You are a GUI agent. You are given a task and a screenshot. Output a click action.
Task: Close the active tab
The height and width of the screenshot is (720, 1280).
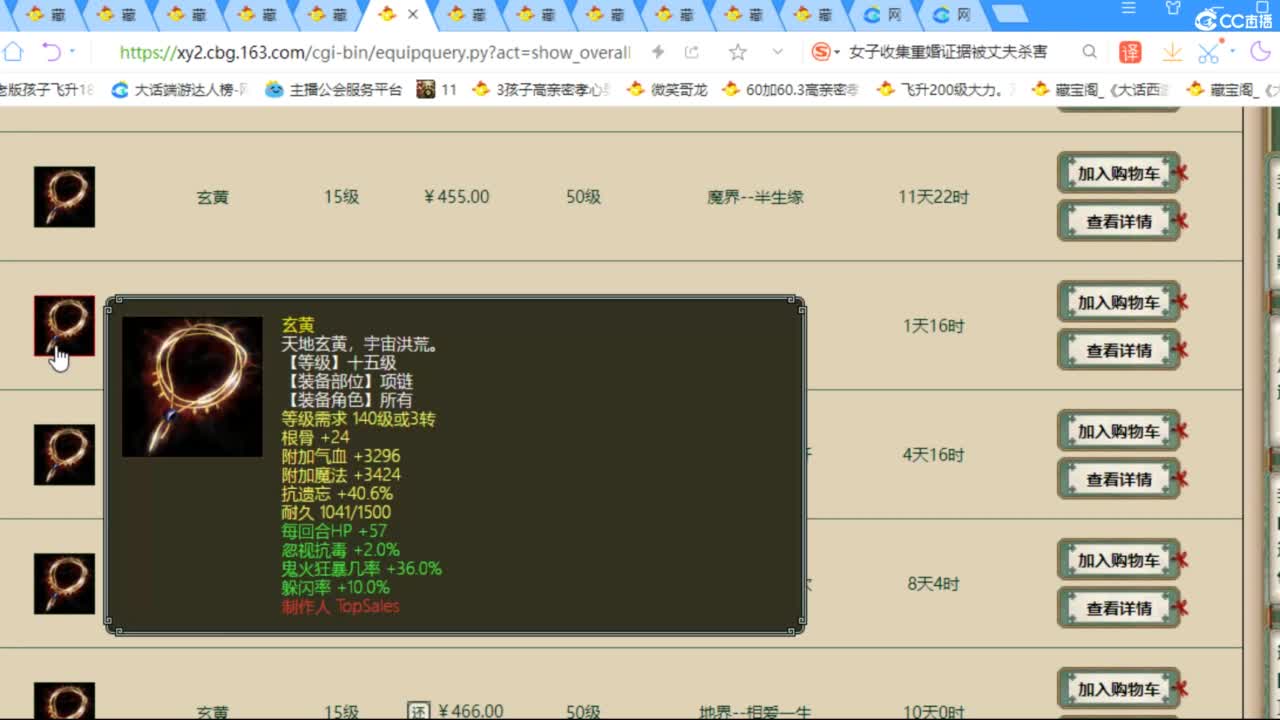point(413,14)
